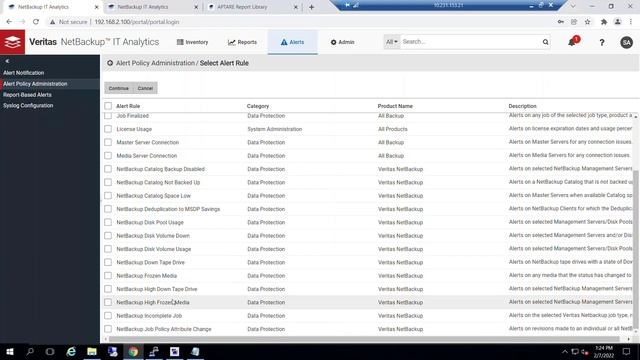Open Alert Policy Administration in sidebar

pos(35,84)
